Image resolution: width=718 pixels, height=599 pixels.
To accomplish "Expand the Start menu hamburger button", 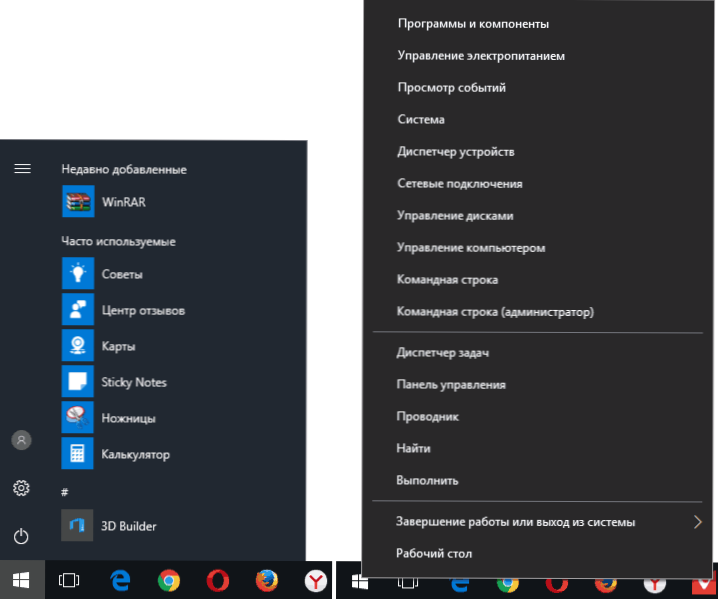I will pyautogui.click(x=22, y=169).
